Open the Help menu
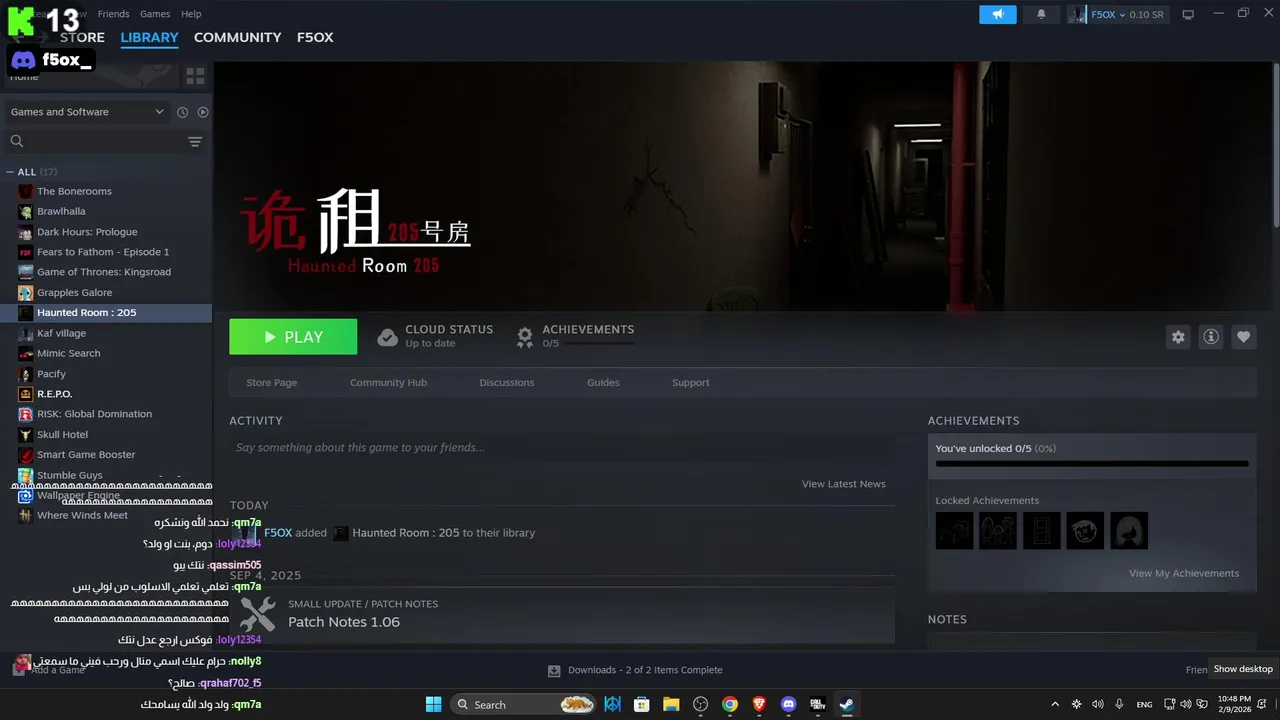1280x720 pixels. coord(191,14)
